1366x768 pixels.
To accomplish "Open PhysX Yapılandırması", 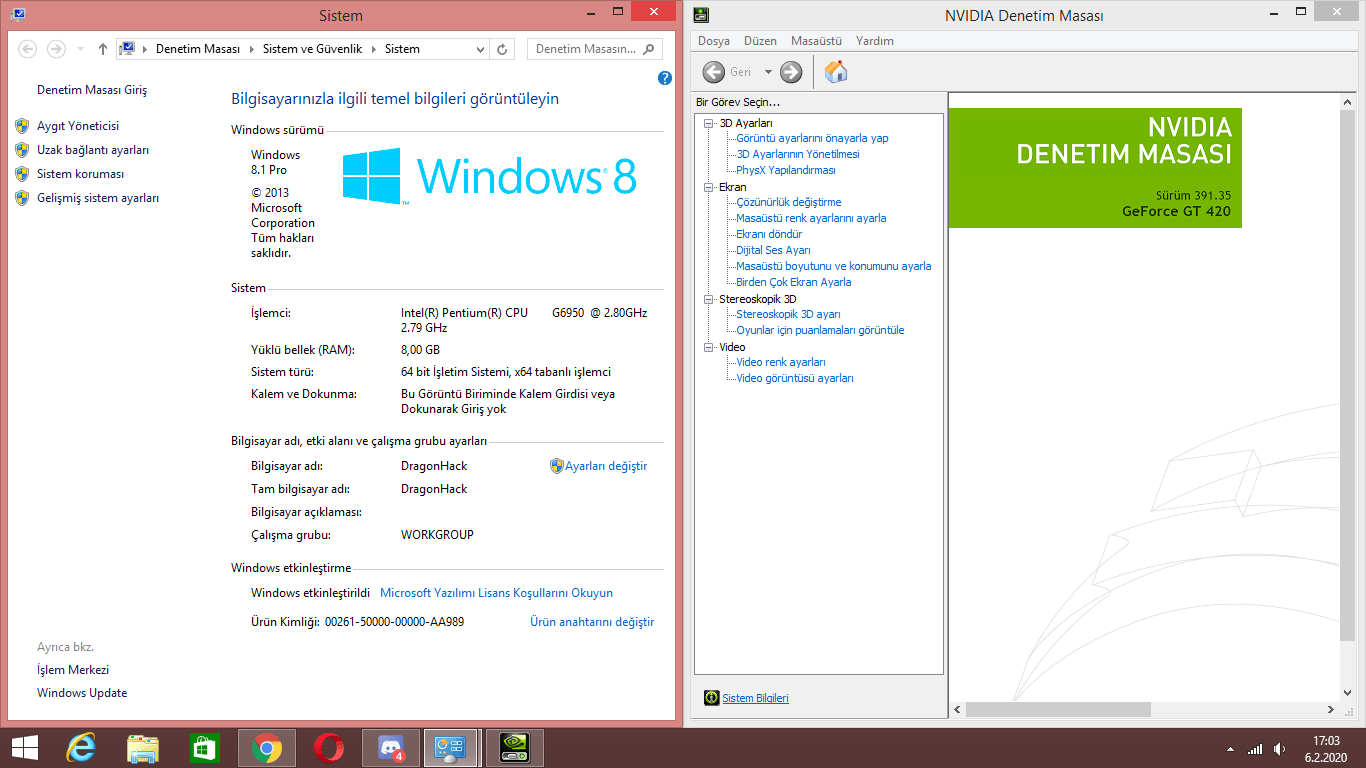I will tap(786, 170).
